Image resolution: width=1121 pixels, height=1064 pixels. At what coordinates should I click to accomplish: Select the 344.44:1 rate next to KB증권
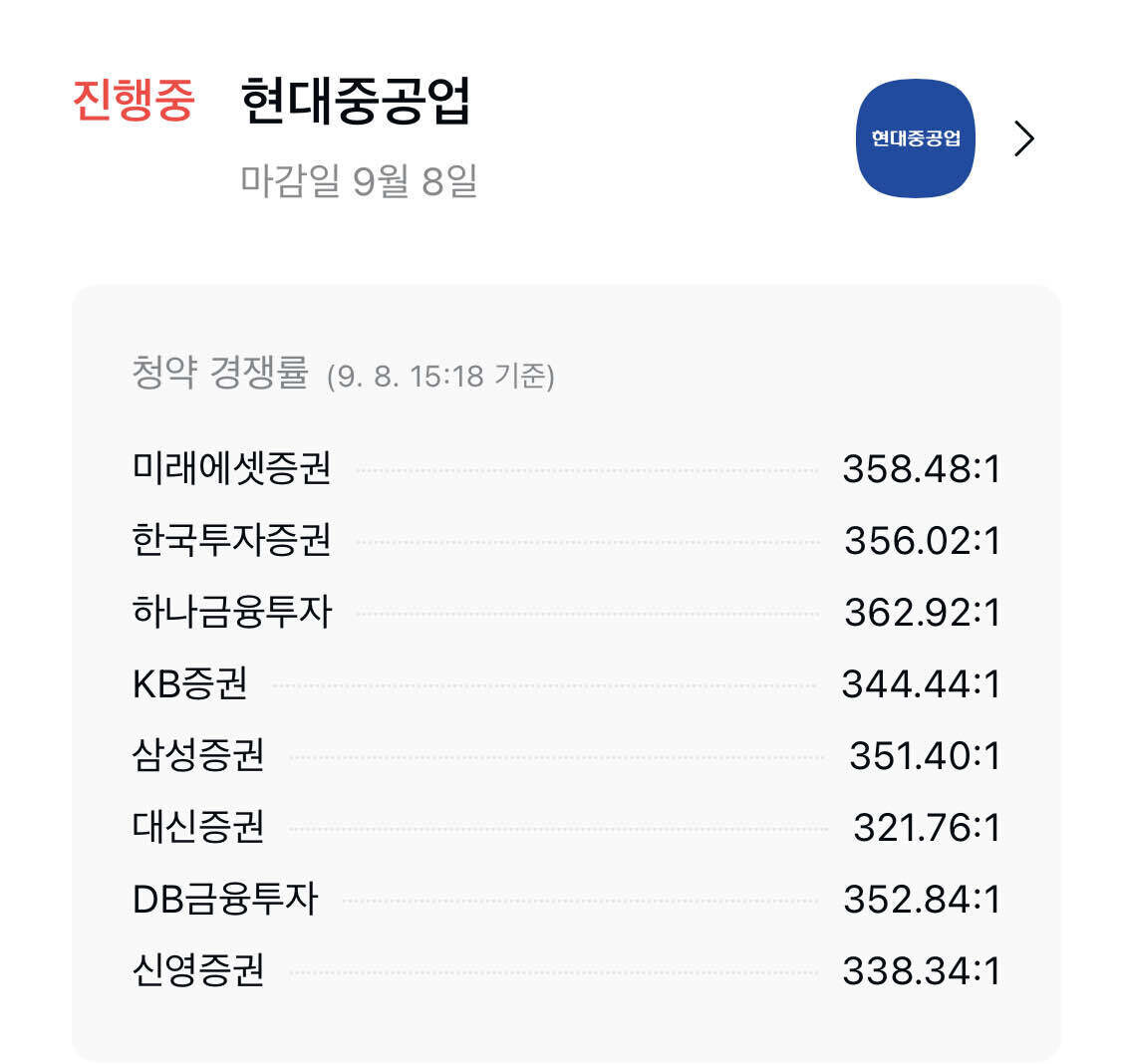[920, 683]
